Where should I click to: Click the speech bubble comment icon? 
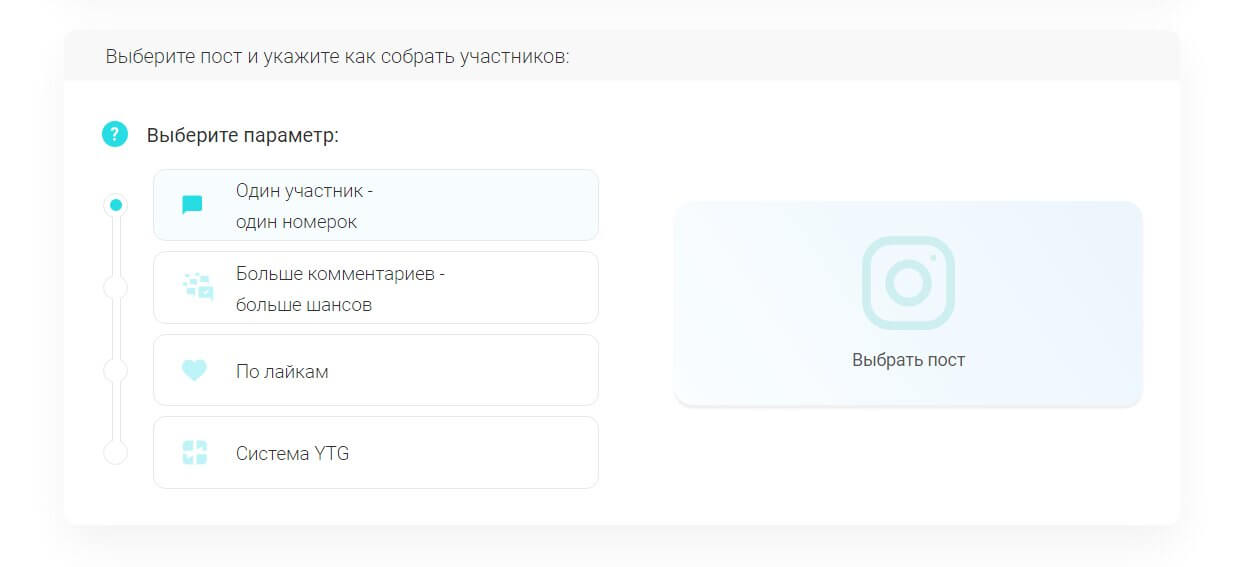pos(192,205)
